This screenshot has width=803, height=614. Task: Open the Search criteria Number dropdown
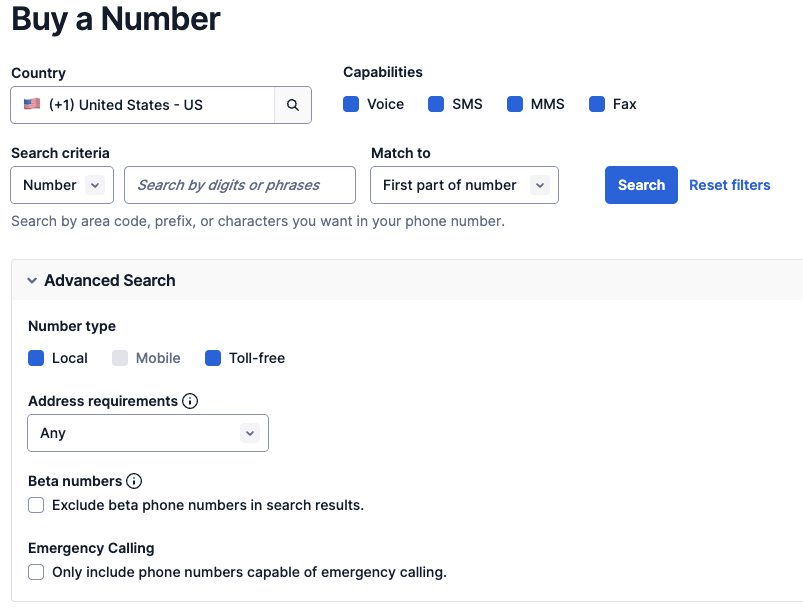[x=62, y=185]
